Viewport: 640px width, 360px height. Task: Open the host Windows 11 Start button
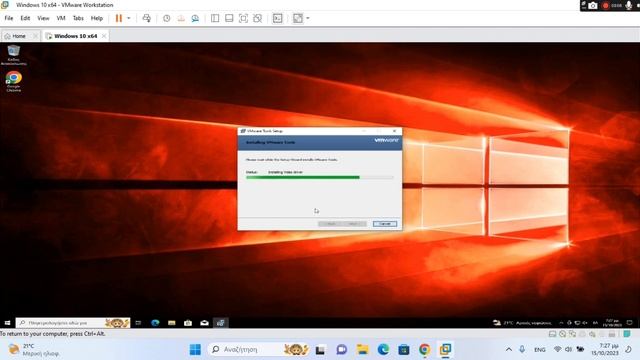click(x=196, y=349)
